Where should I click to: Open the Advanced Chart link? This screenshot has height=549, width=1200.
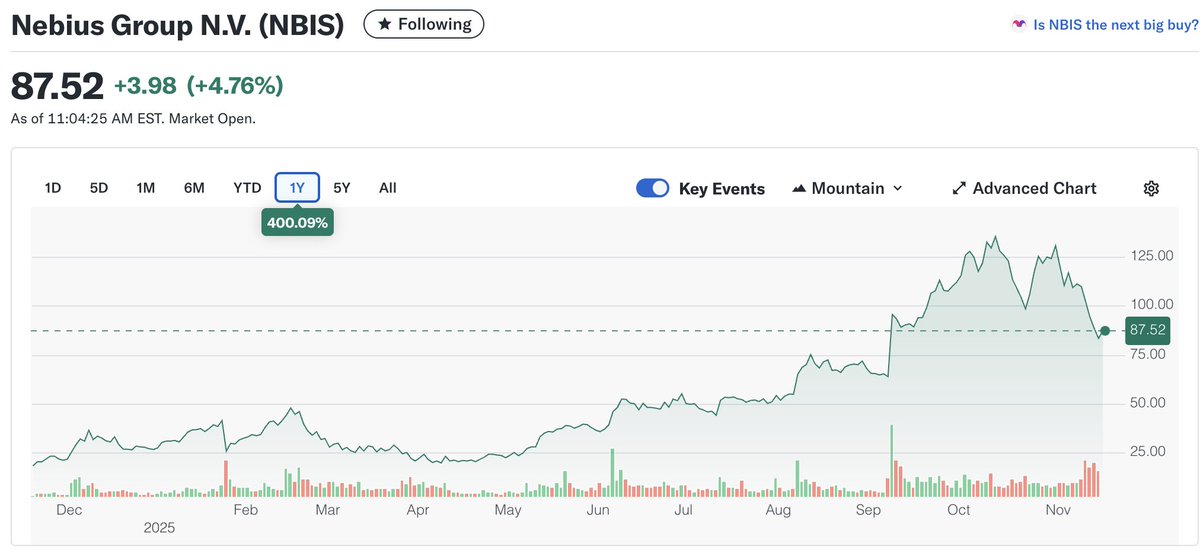point(1024,188)
